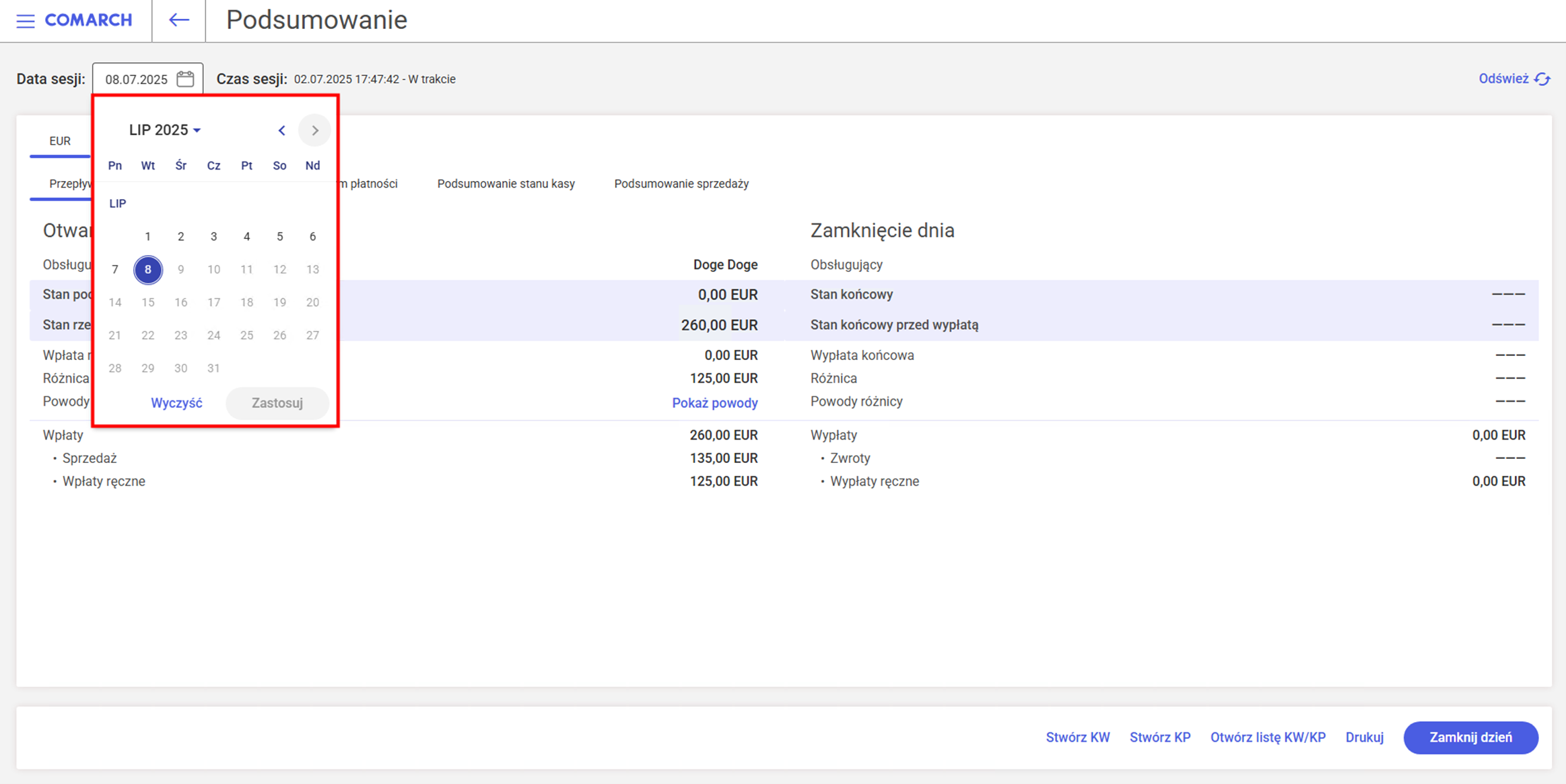Click the Stan końcowy przed wypłatą label
The width and height of the screenshot is (1566, 784).
(894, 325)
